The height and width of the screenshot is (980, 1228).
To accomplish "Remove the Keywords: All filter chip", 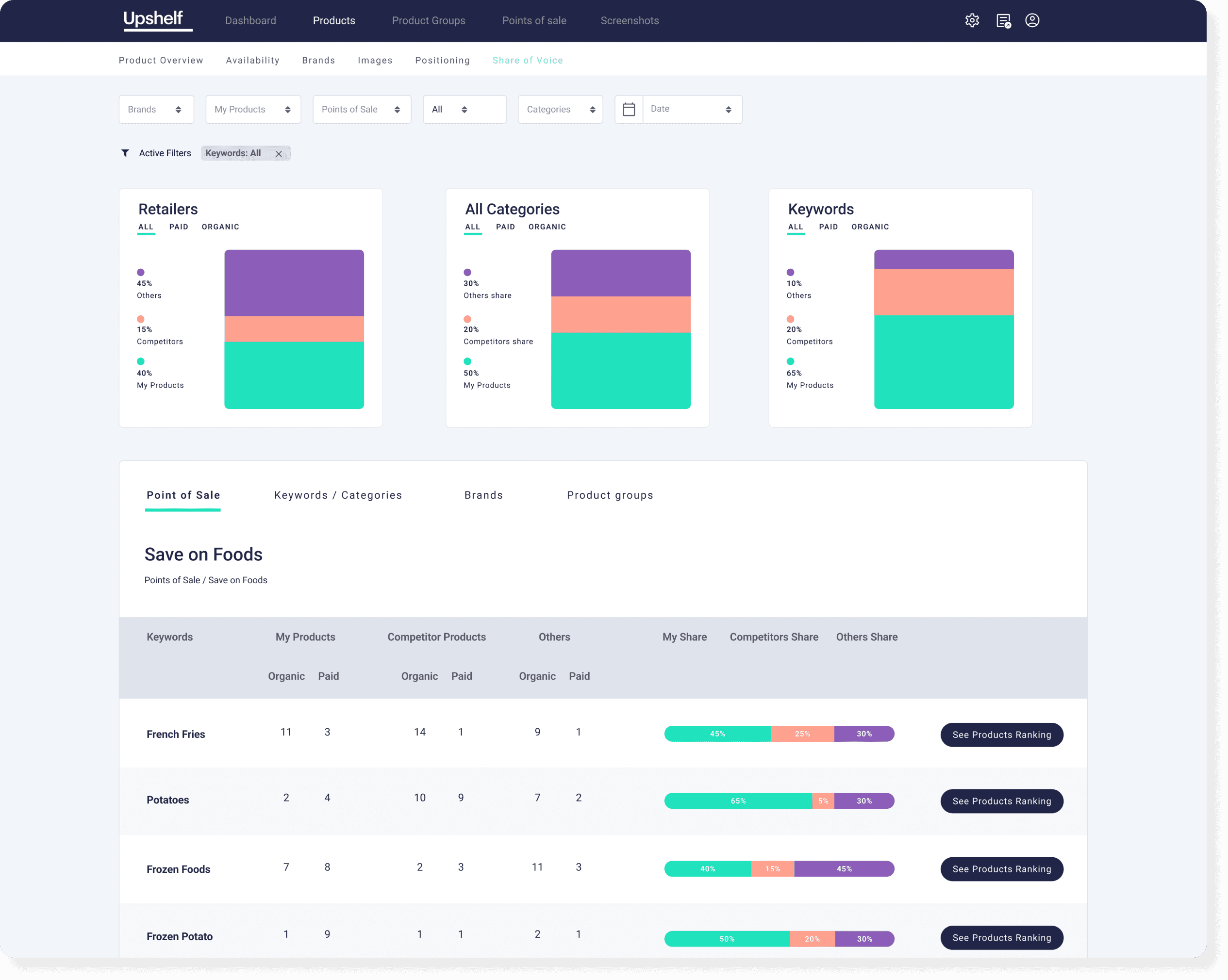I will [x=279, y=154].
